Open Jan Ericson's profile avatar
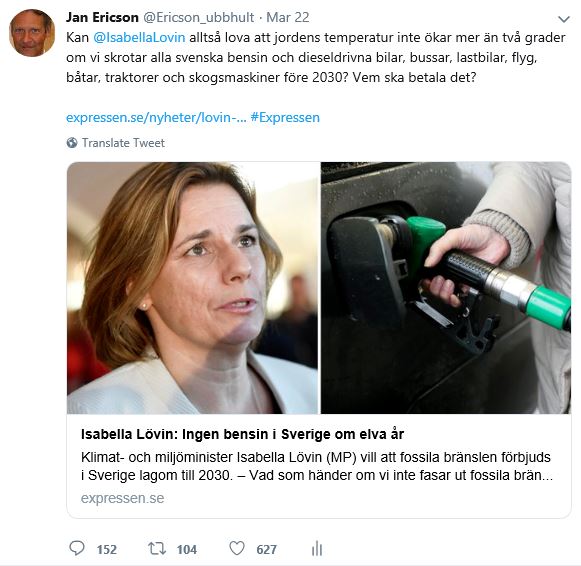 32,33
